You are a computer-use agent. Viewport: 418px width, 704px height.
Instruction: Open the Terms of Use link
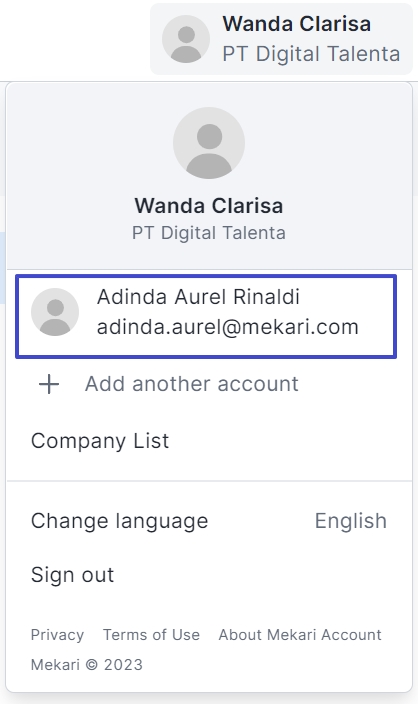point(151,635)
